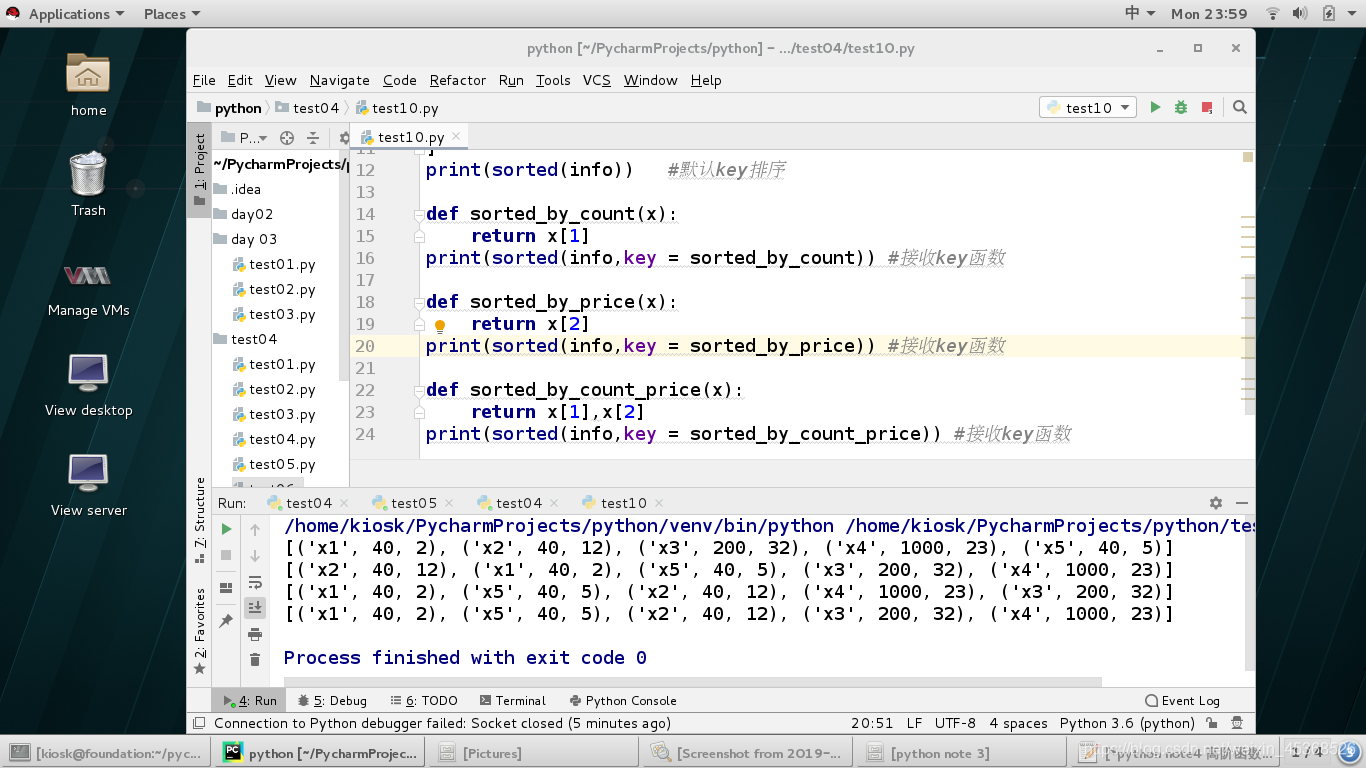The height and width of the screenshot is (768, 1366).
Task: Run test10 with the green Run icon
Action: pyautogui.click(x=1155, y=107)
